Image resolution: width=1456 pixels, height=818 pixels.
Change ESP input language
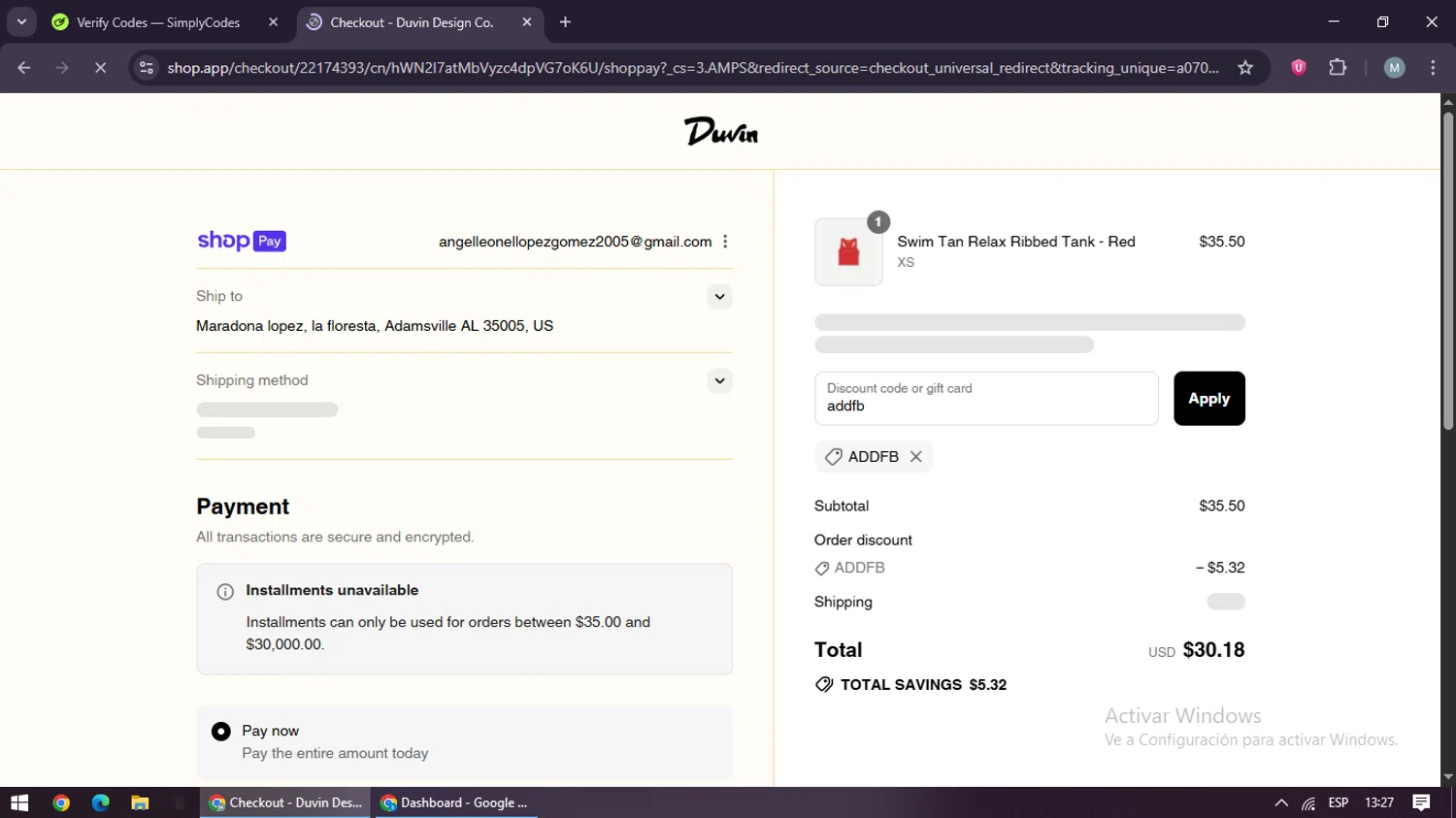[x=1339, y=802]
